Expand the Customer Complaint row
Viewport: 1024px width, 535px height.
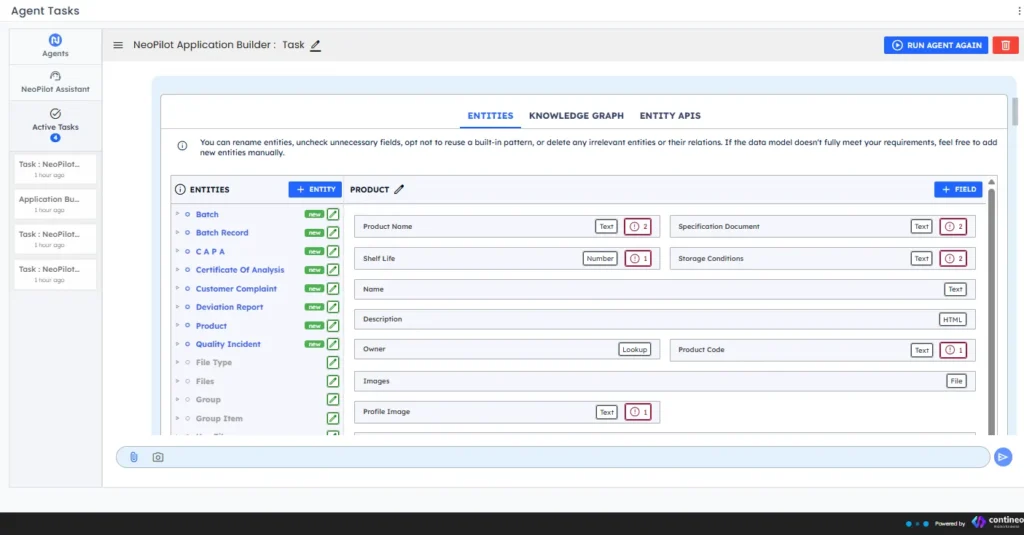[177, 288]
